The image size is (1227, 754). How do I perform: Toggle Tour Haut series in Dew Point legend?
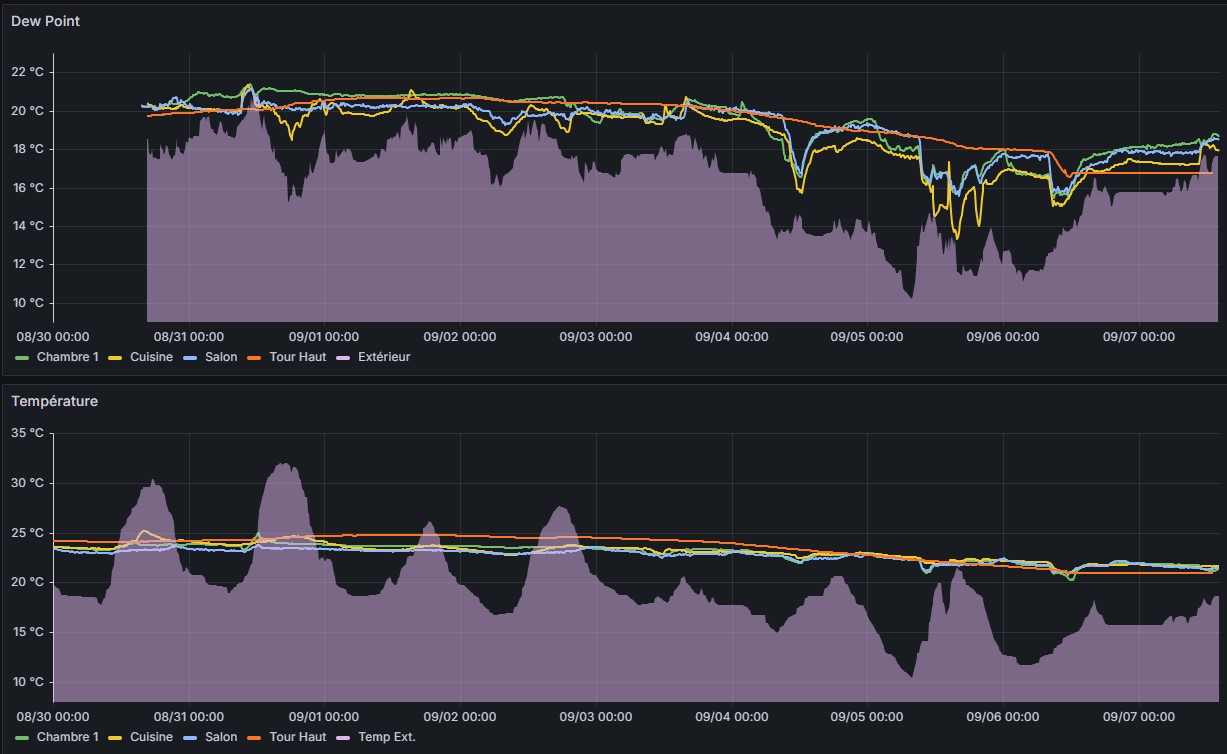pyautogui.click(x=298, y=357)
